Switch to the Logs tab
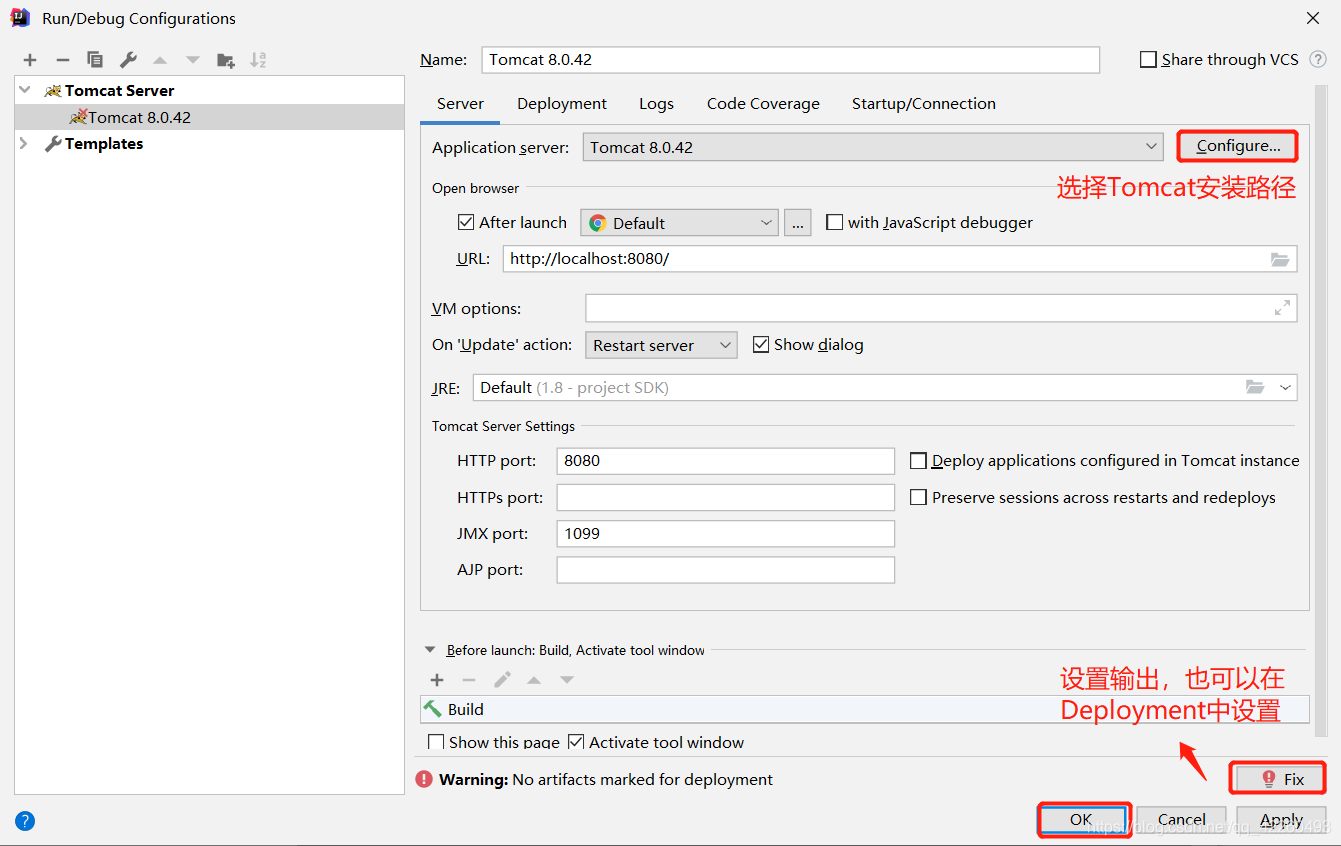 coord(656,104)
